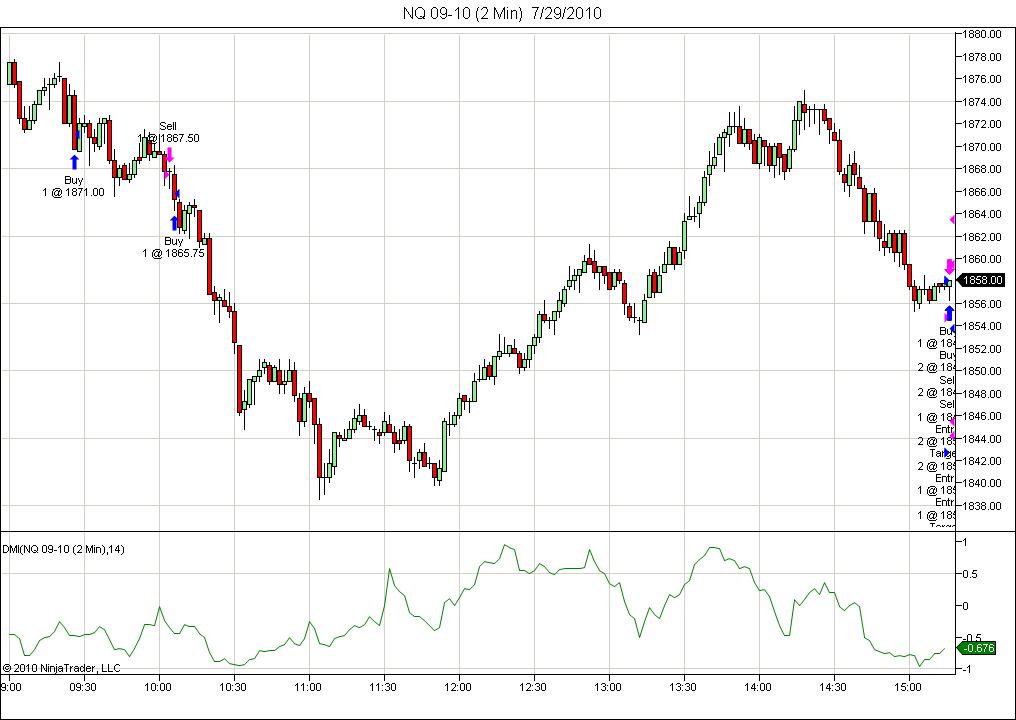This screenshot has width=1016, height=720.
Task: Click the 10:30 time axis label
Action: tap(233, 687)
